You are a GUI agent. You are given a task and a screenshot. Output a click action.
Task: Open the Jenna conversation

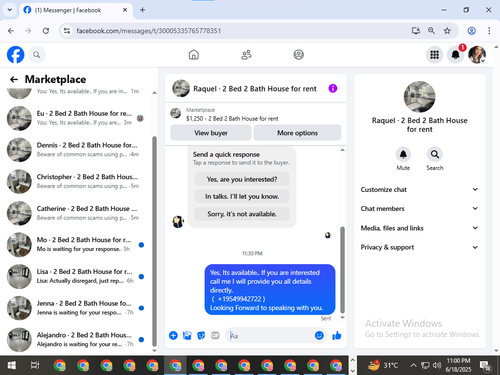[x=77, y=308]
